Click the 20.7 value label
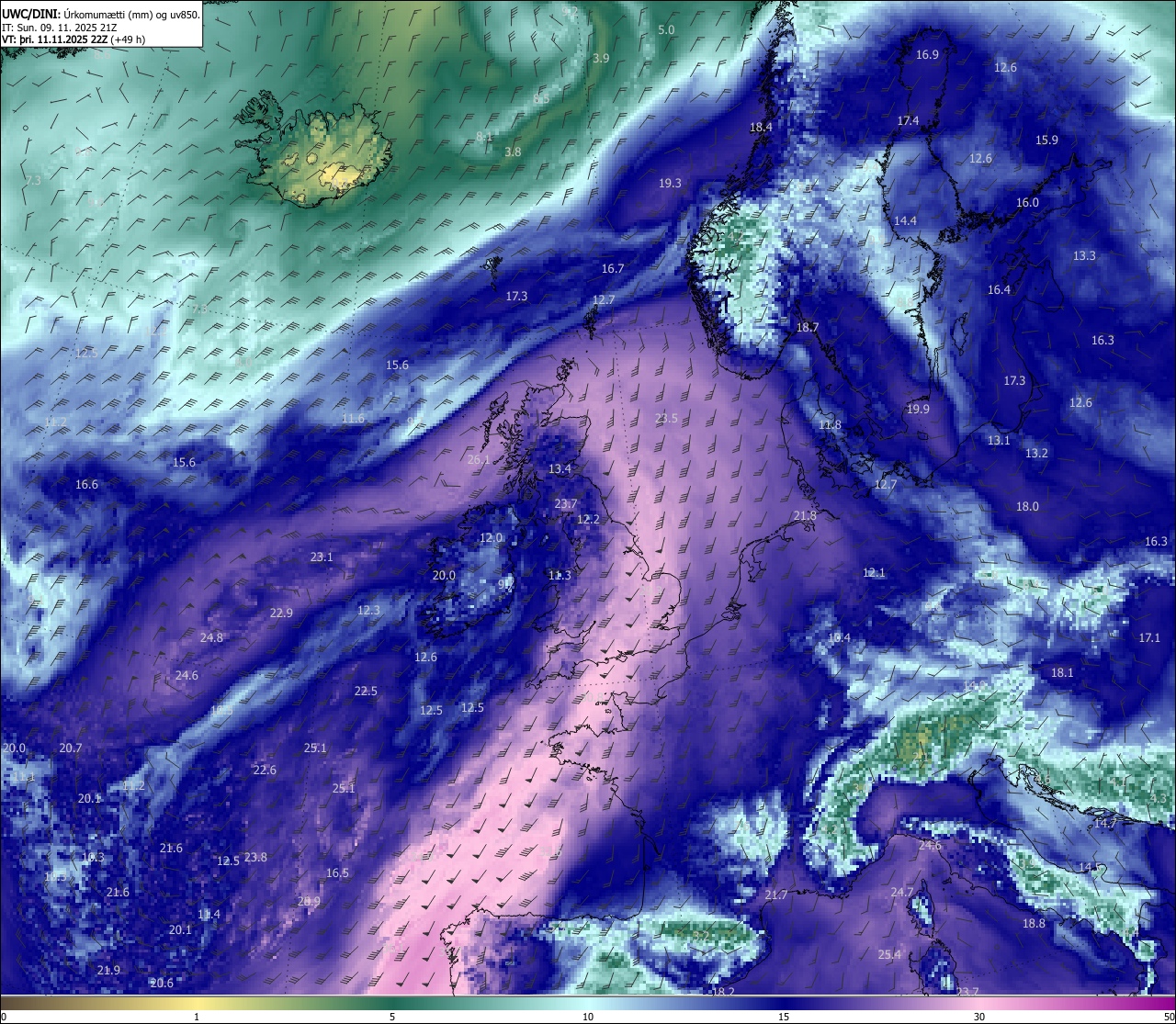This screenshot has width=1176, height=1024. coord(71,748)
